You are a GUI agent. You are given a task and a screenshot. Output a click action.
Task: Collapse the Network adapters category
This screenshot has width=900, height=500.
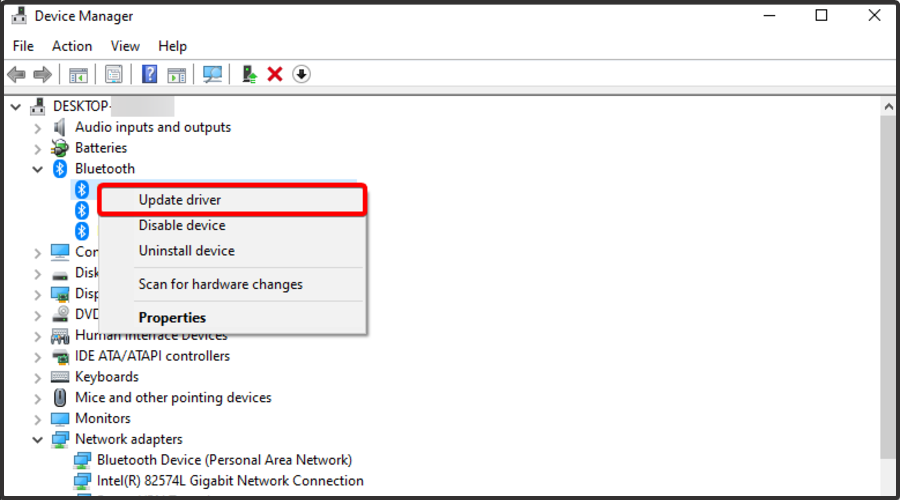38,440
